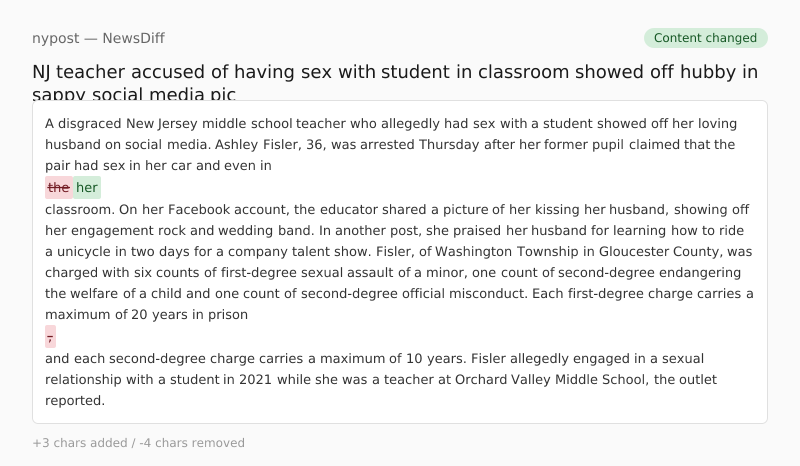Click the phrase "maximum of 20 years in prison"

tap(146, 314)
